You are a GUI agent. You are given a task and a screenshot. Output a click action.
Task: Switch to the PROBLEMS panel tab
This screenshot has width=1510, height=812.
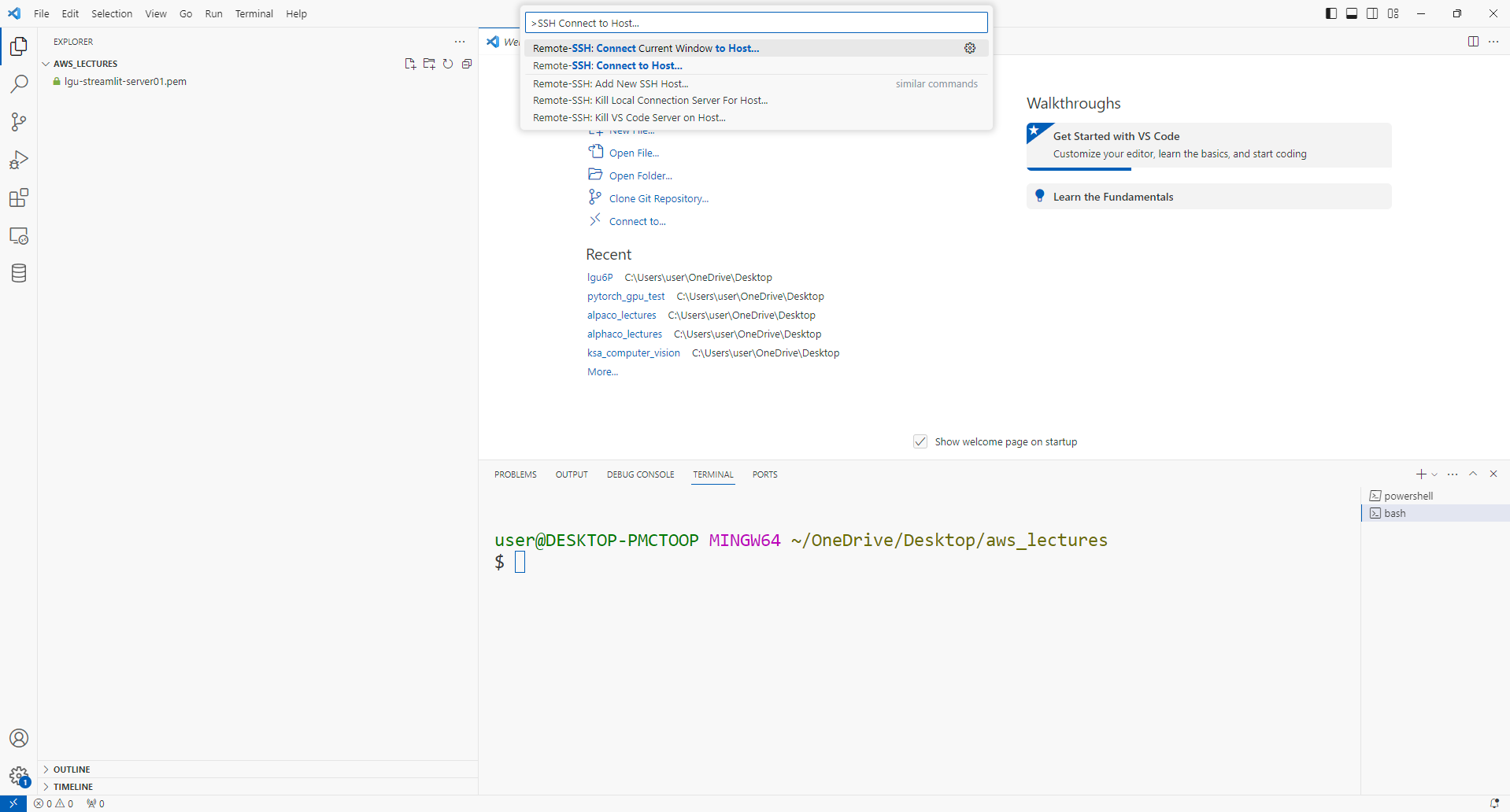(516, 474)
